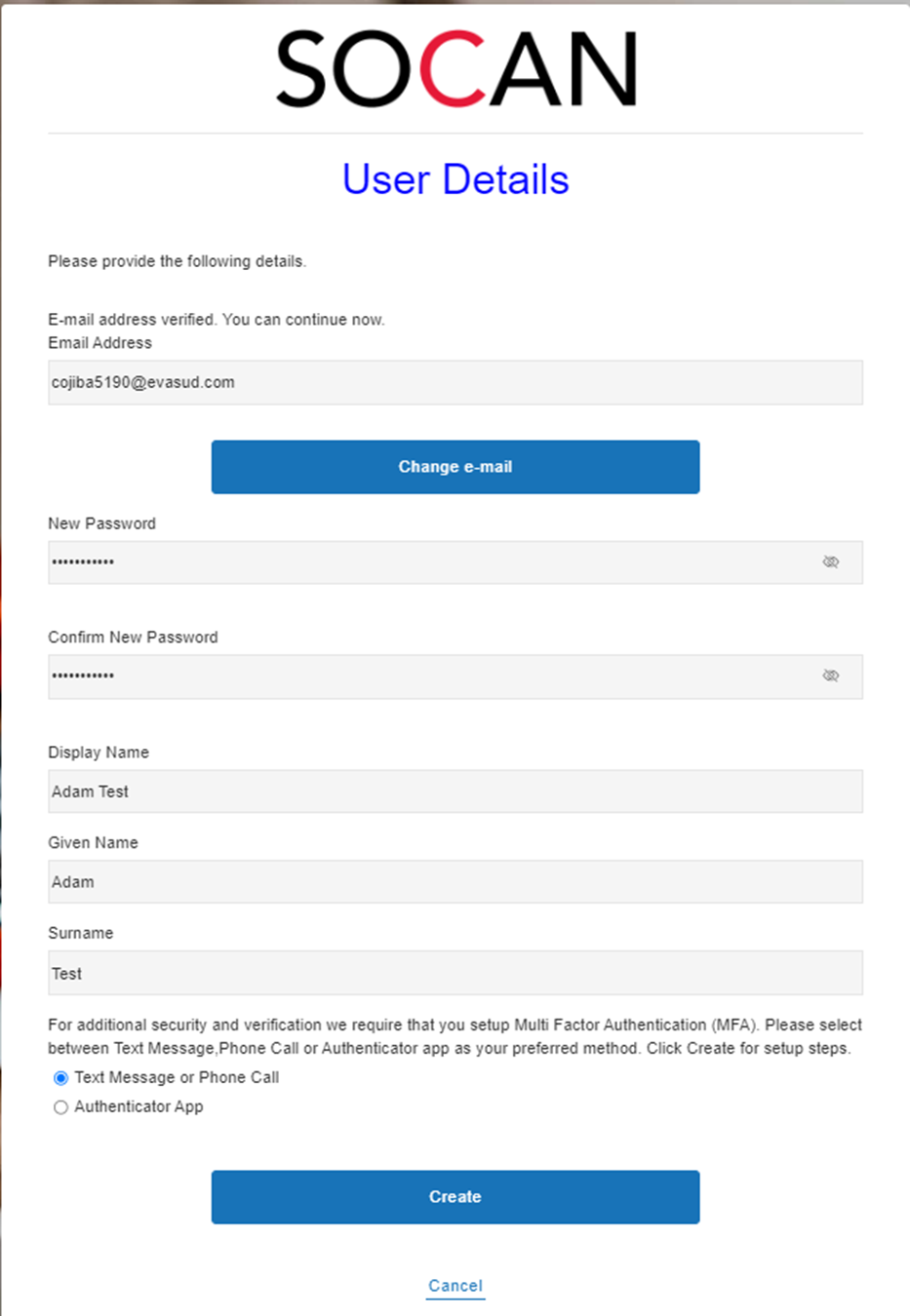Reveal the Confirm New Password text
Image resolution: width=910 pixels, height=1316 pixels.
click(830, 676)
